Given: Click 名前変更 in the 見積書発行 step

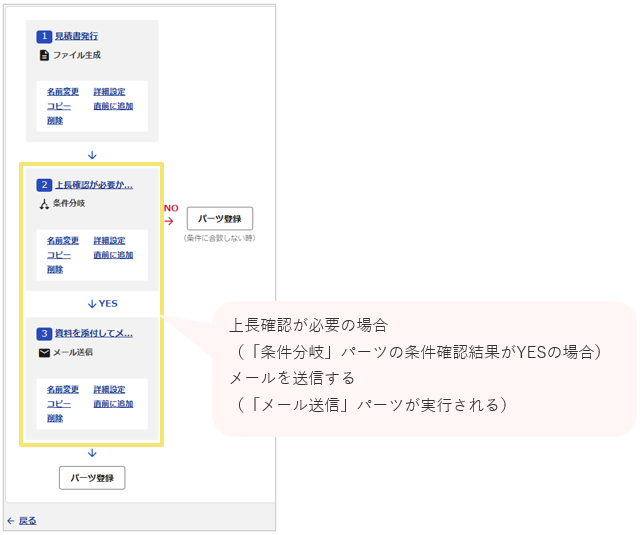Looking at the screenshot, I should click(62, 92).
